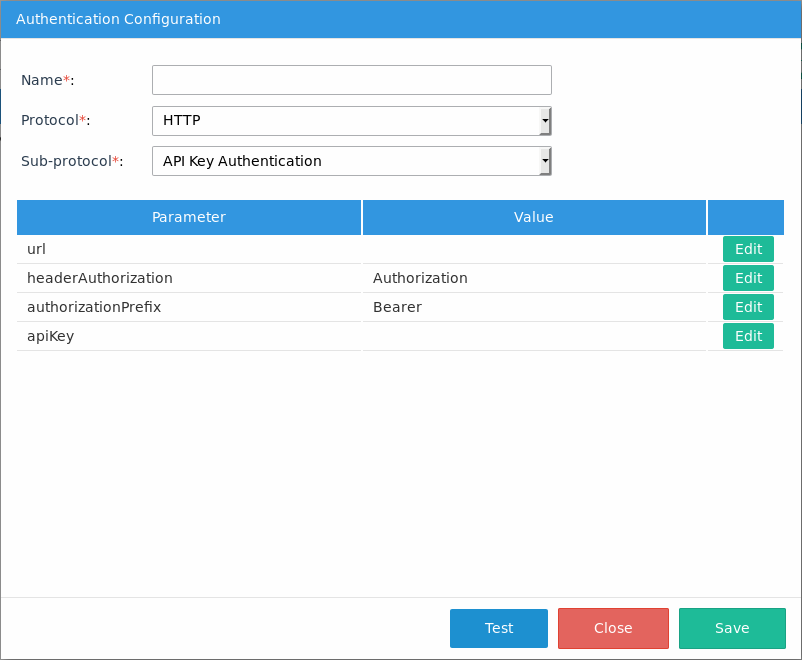This screenshot has height=660, width=802.
Task: Edit the url parameter
Action: click(748, 249)
